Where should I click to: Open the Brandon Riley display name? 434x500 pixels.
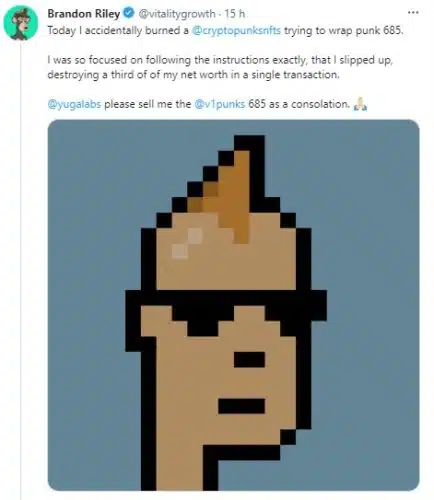(84, 14)
